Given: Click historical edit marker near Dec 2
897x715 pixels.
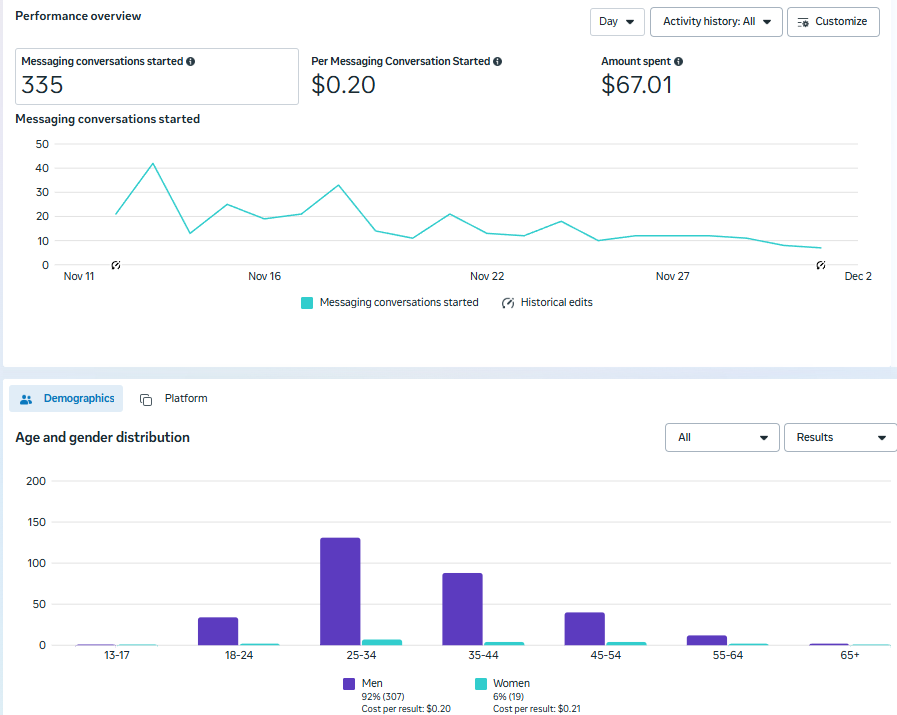Looking at the screenshot, I should (x=821, y=265).
